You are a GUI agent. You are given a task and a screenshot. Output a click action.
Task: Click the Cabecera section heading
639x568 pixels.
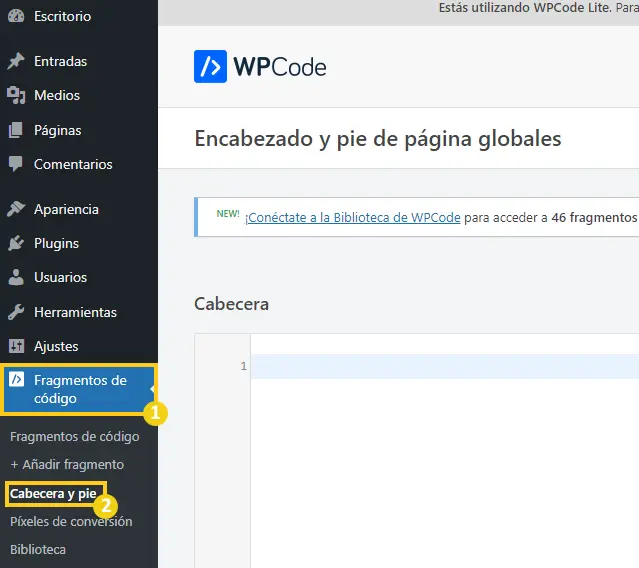(231, 304)
